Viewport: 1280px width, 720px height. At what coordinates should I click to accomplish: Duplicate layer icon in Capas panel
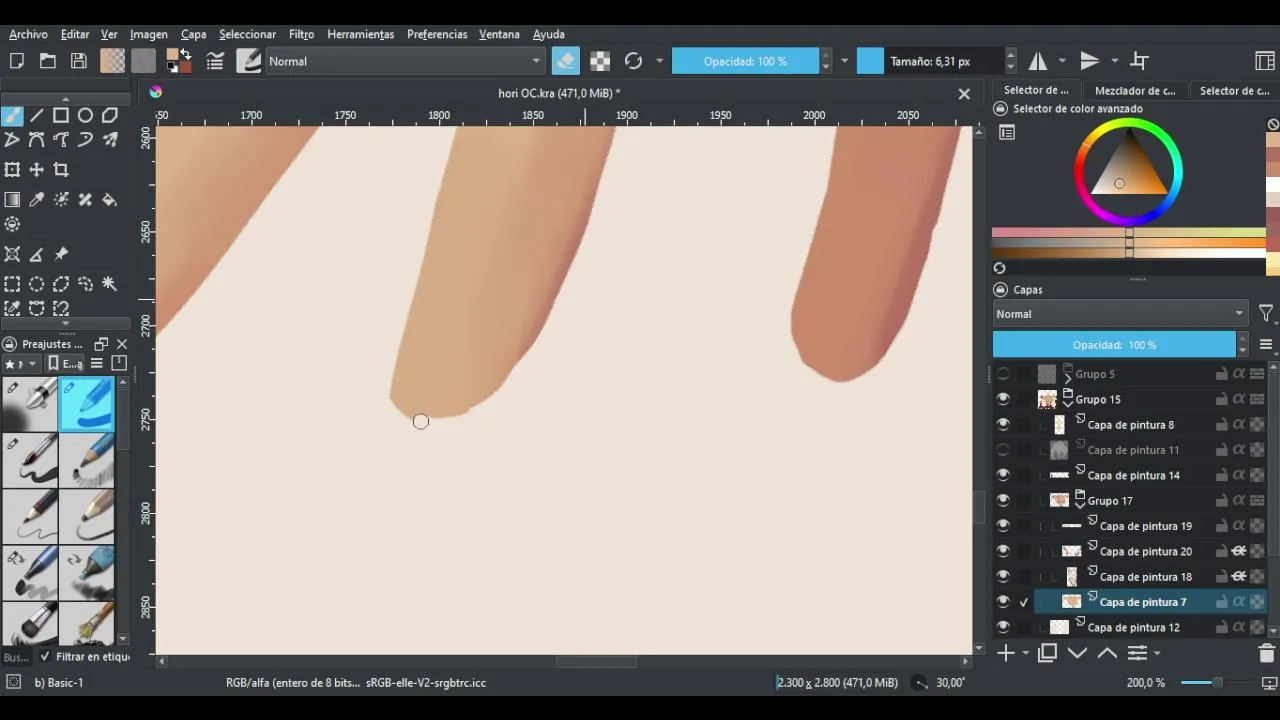pos(1047,653)
